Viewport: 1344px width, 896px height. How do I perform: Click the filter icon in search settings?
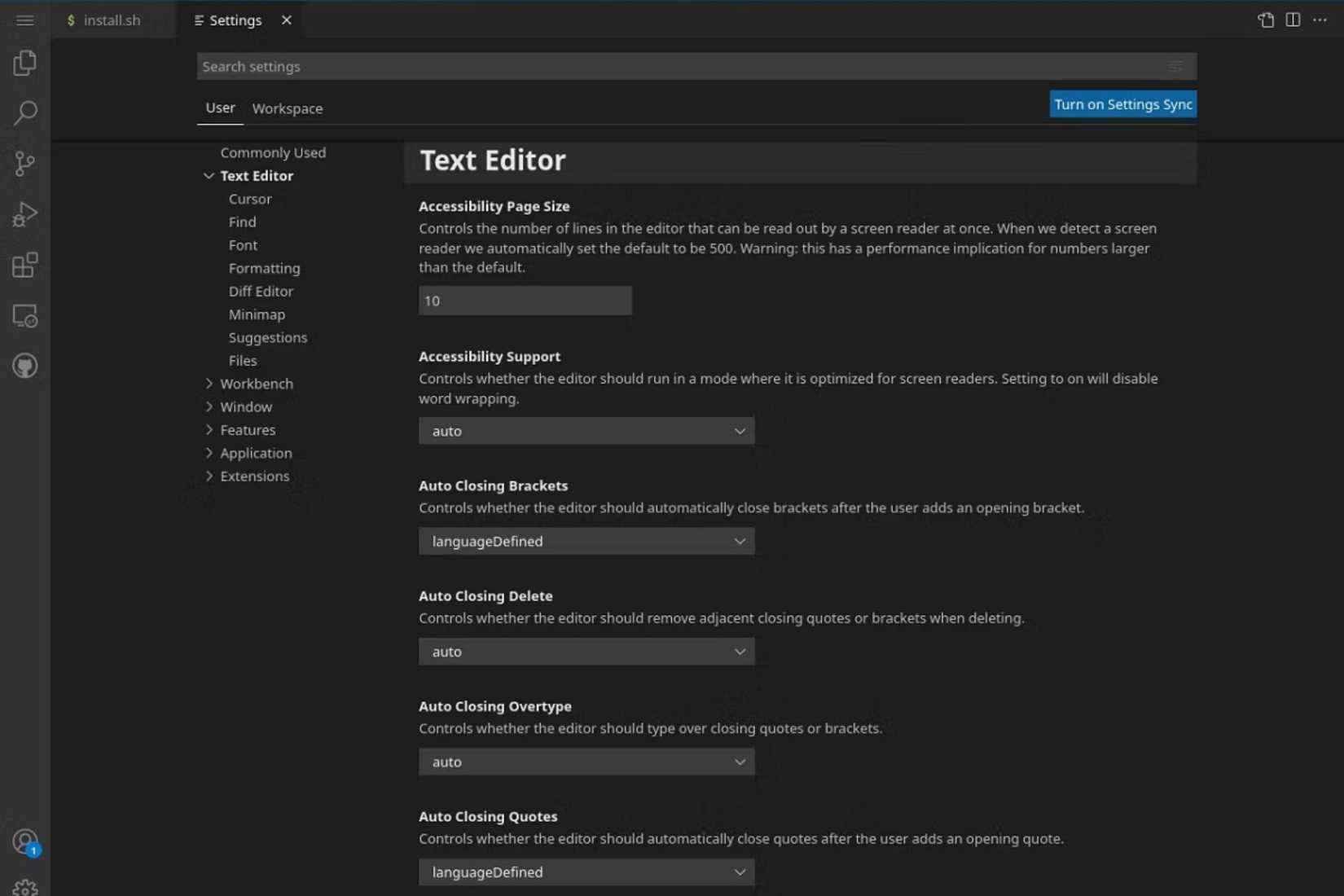[x=1175, y=66]
